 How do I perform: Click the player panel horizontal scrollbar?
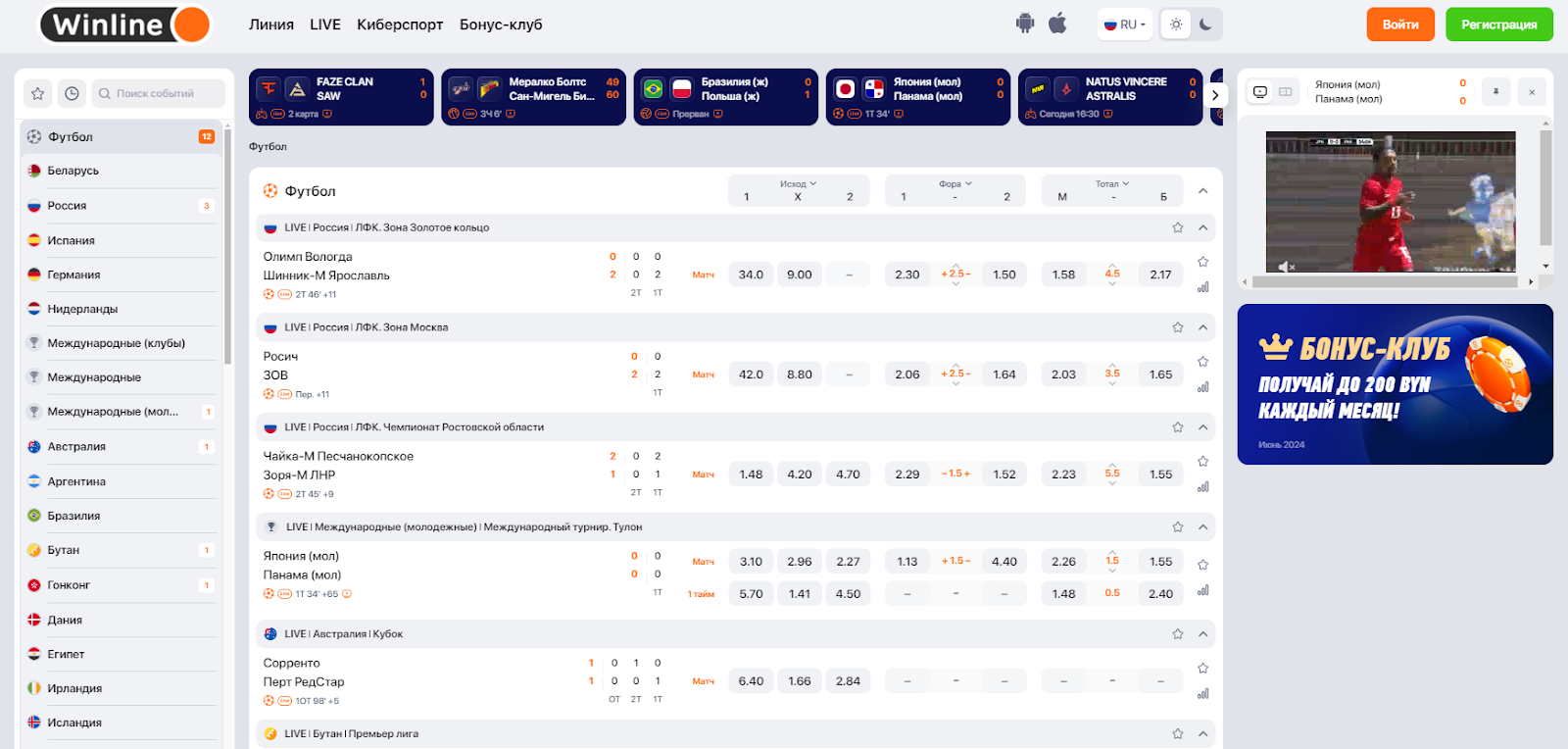(x=1385, y=281)
